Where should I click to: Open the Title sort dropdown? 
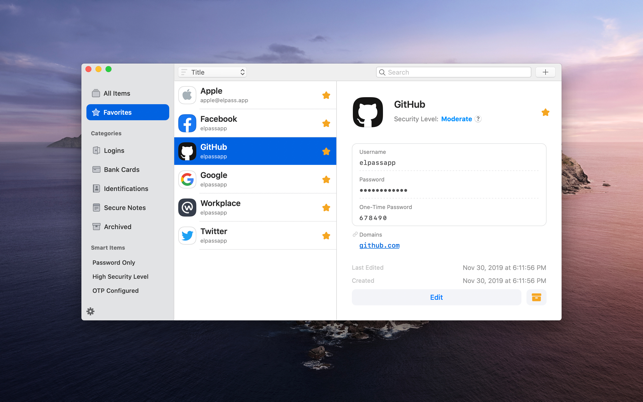[212, 72]
